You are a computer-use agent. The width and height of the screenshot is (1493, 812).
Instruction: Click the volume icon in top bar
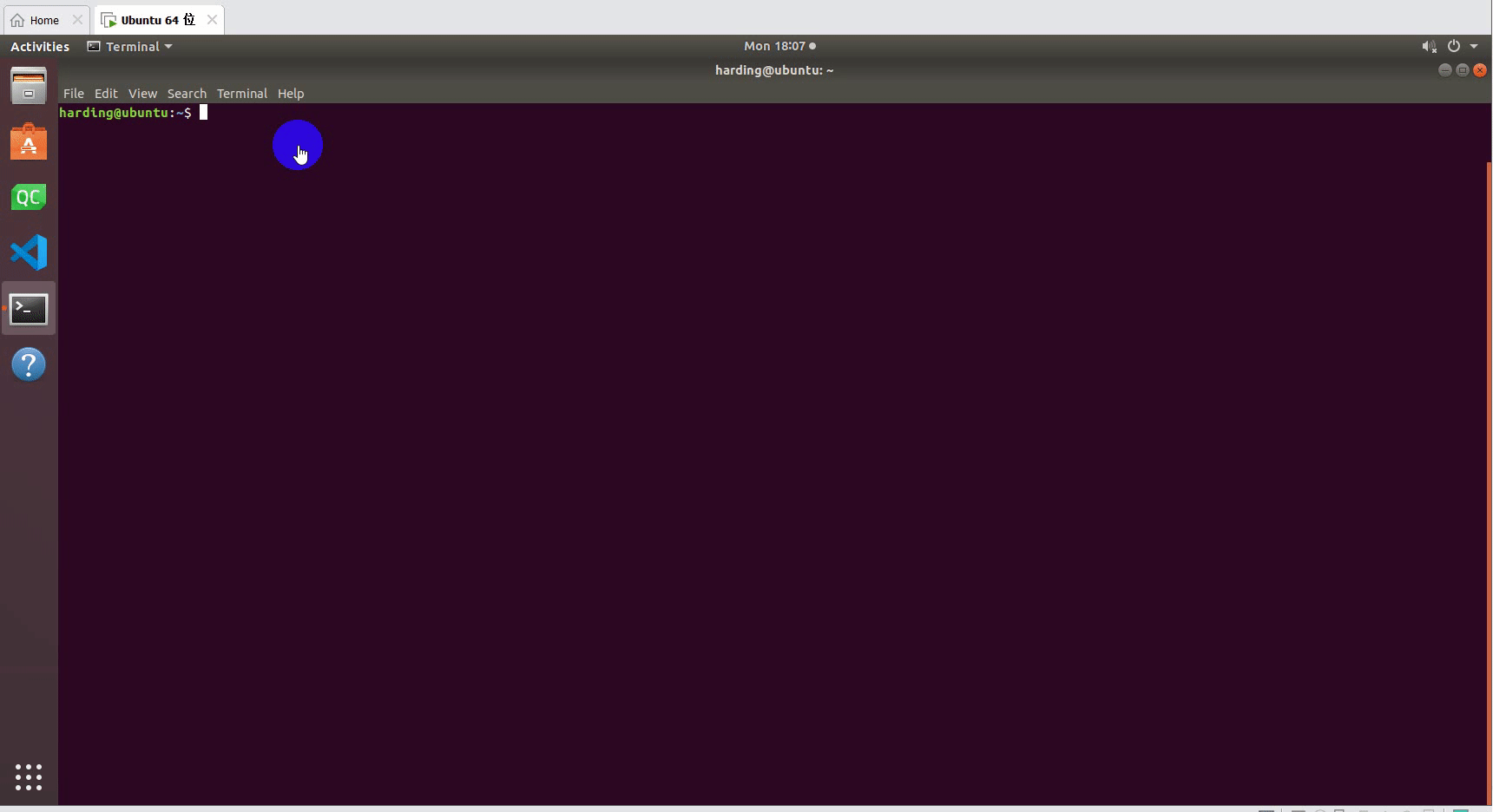coord(1428,46)
